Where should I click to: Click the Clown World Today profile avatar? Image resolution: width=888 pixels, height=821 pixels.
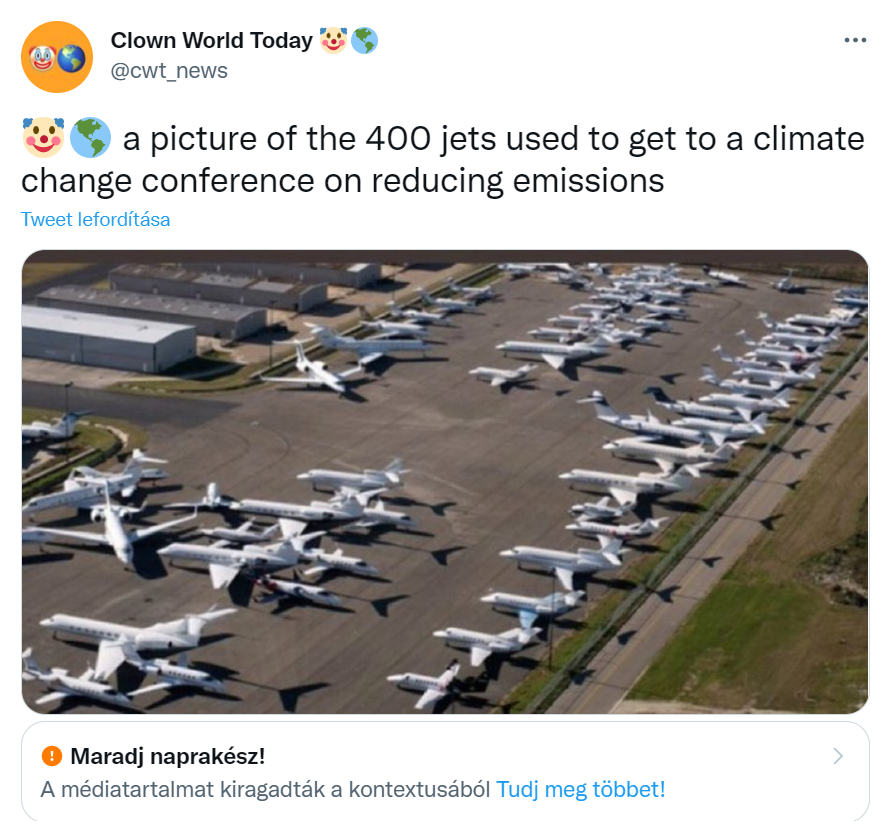(57, 57)
